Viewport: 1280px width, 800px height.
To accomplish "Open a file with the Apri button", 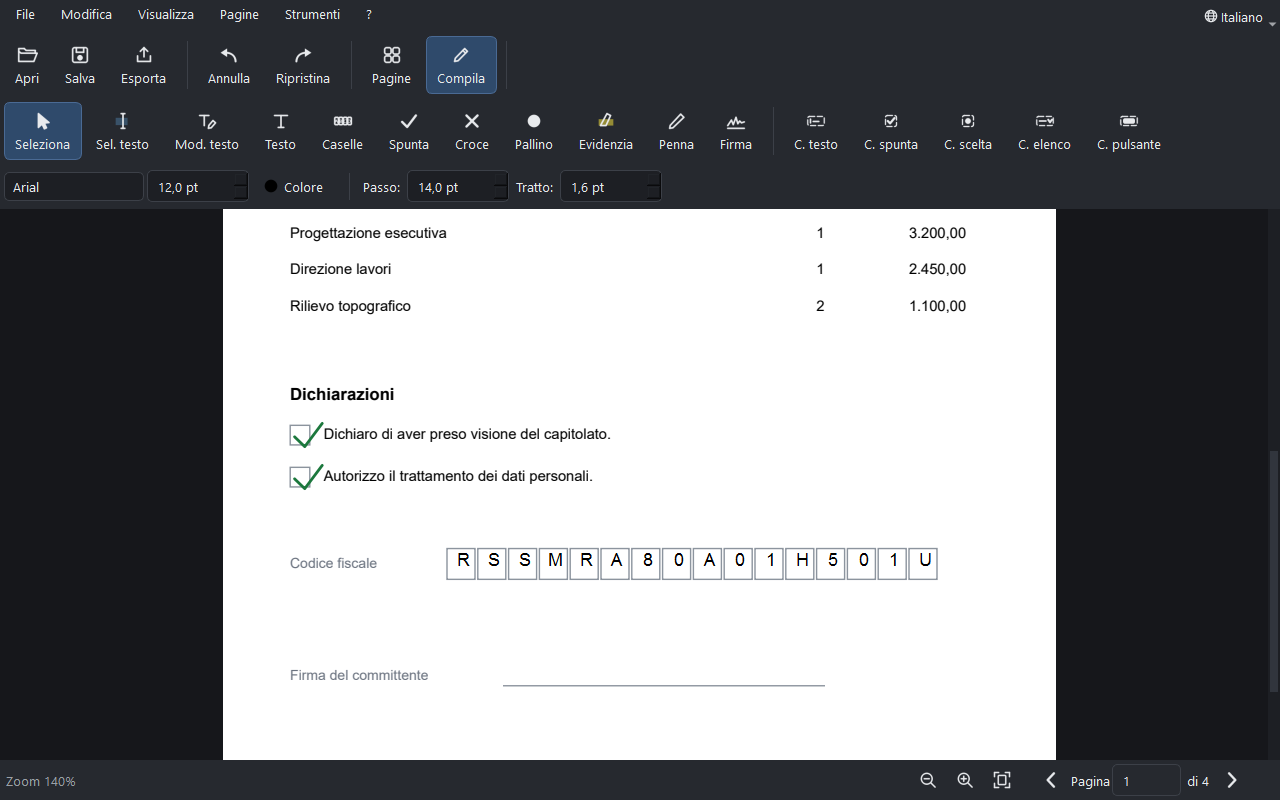I will [27, 65].
